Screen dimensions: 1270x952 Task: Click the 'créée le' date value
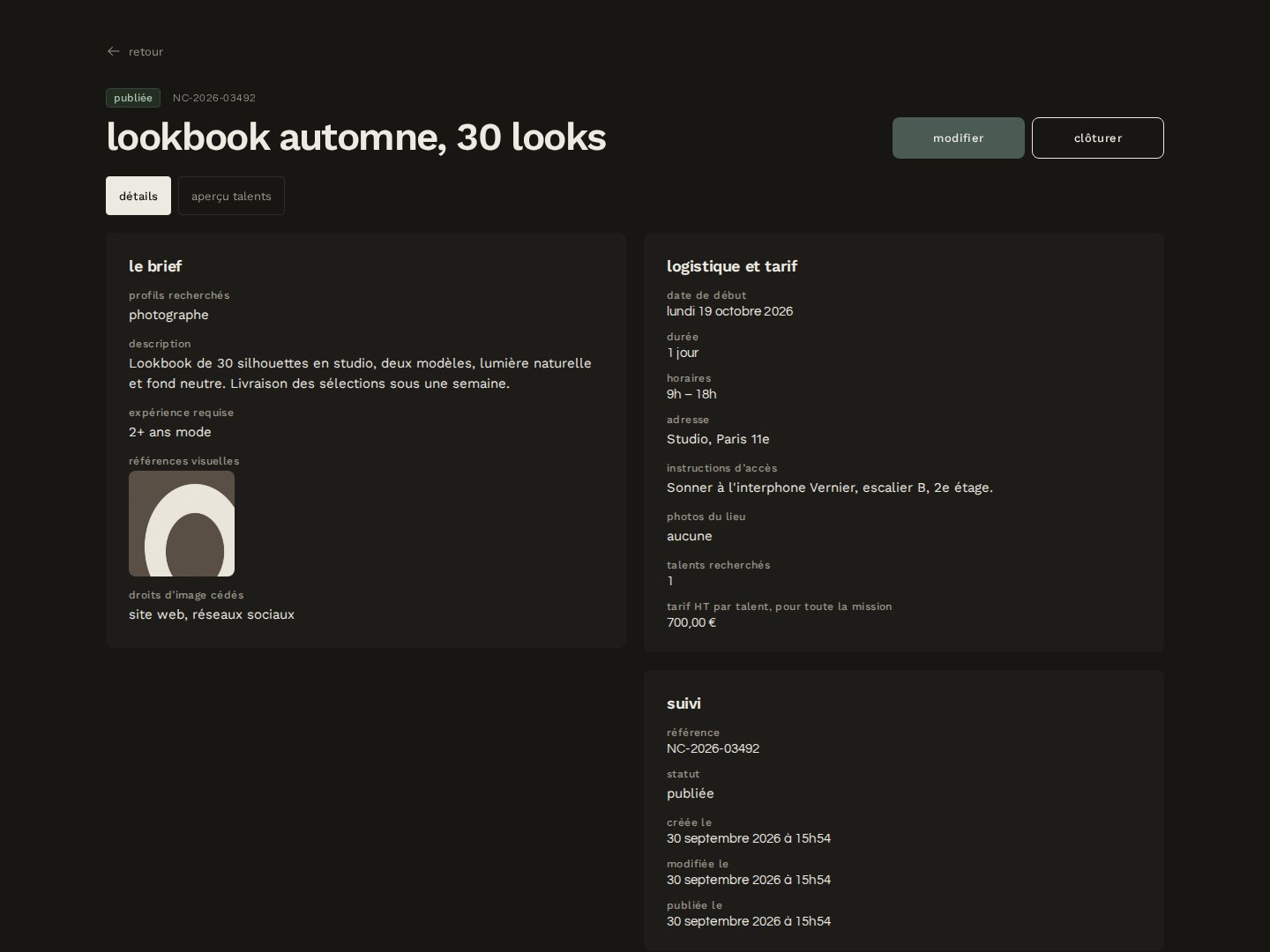pyautogui.click(x=749, y=838)
